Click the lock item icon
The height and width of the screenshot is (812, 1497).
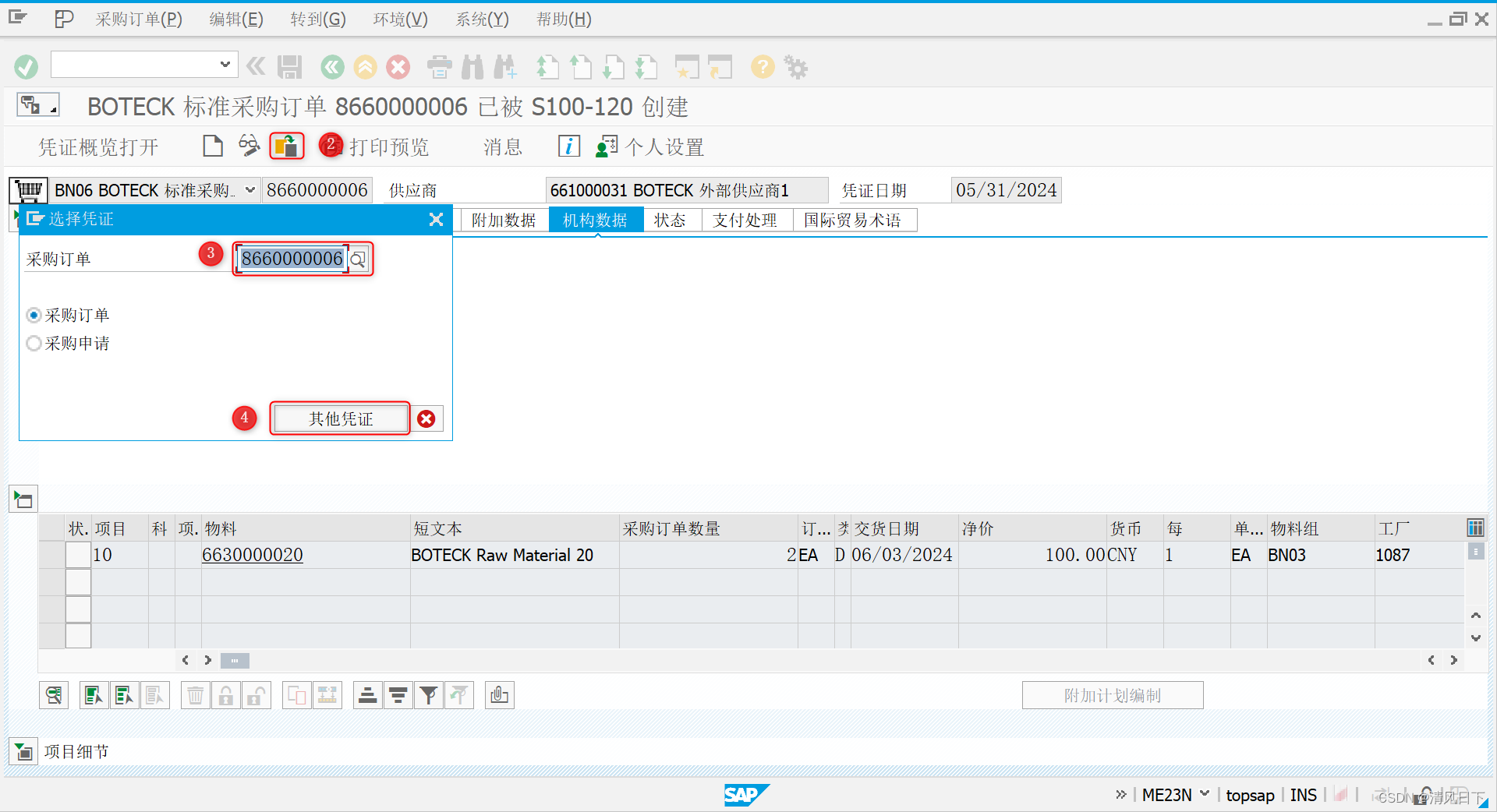(x=226, y=695)
